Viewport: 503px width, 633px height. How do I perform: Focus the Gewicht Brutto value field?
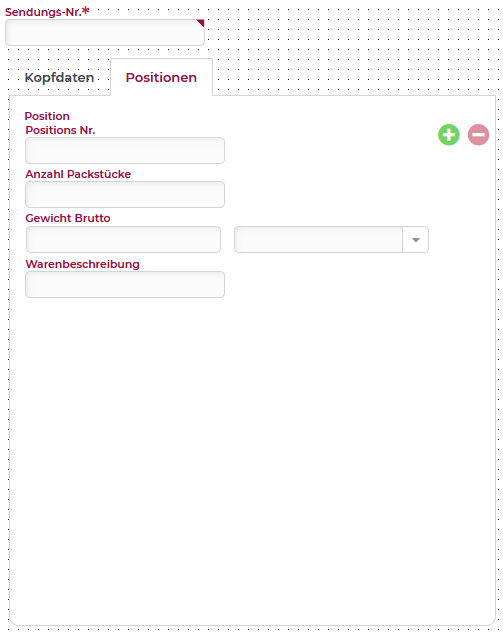[x=124, y=240]
